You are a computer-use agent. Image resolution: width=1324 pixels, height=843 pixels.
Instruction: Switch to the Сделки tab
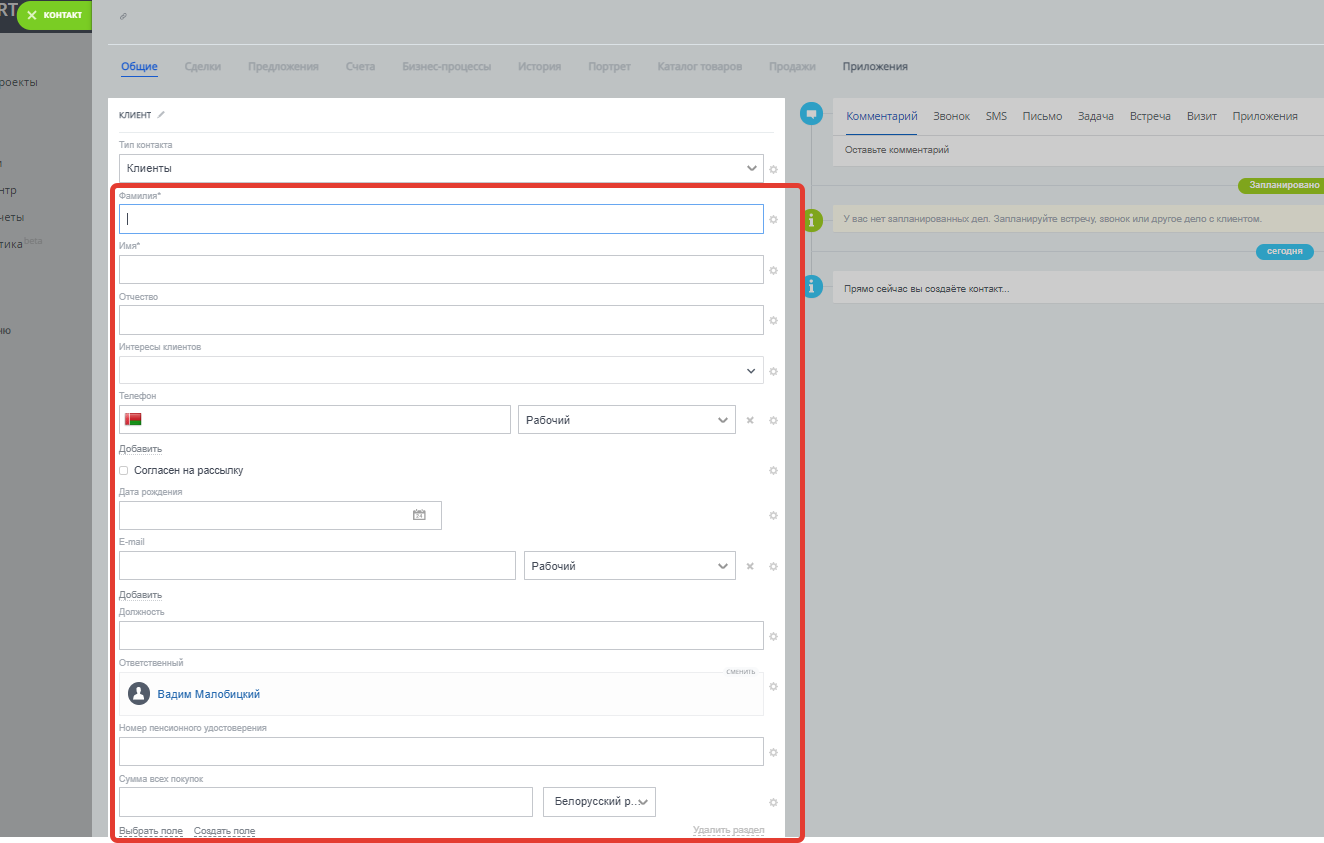coord(202,67)
